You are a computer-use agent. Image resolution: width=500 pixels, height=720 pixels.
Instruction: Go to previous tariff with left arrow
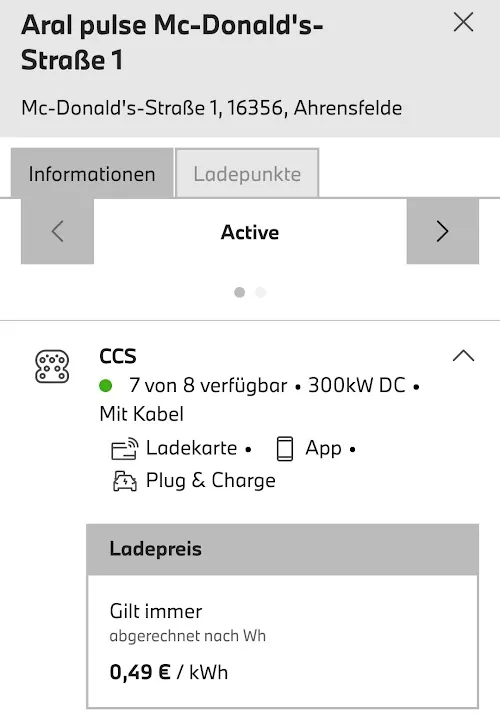[57, 231]
